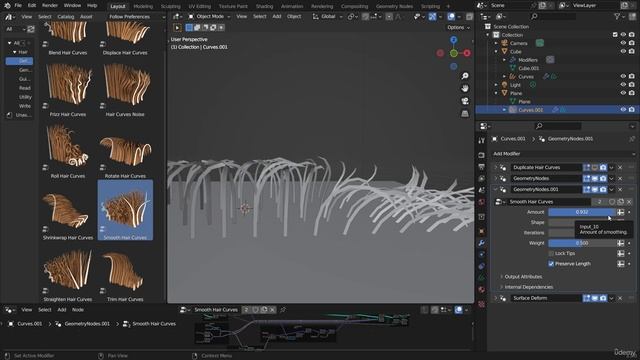This screenshot has height=360, width=640.
Task: Open the Object Mode dropdown
Action: (x=209, y=17)
